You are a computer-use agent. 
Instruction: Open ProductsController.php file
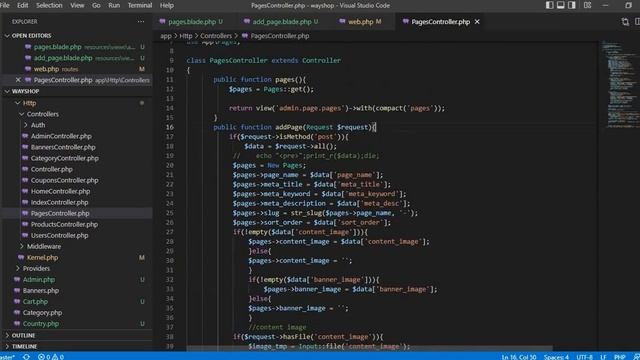click(x=77, y=224)
